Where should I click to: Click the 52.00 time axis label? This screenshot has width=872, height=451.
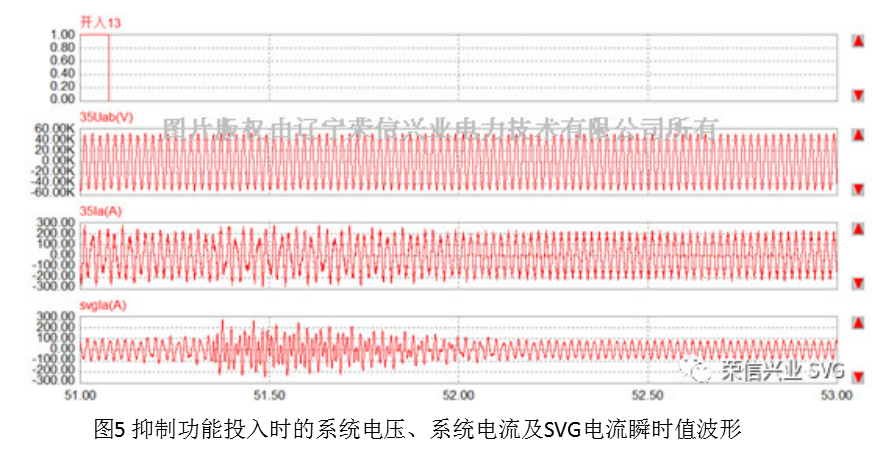pos(458,395)
